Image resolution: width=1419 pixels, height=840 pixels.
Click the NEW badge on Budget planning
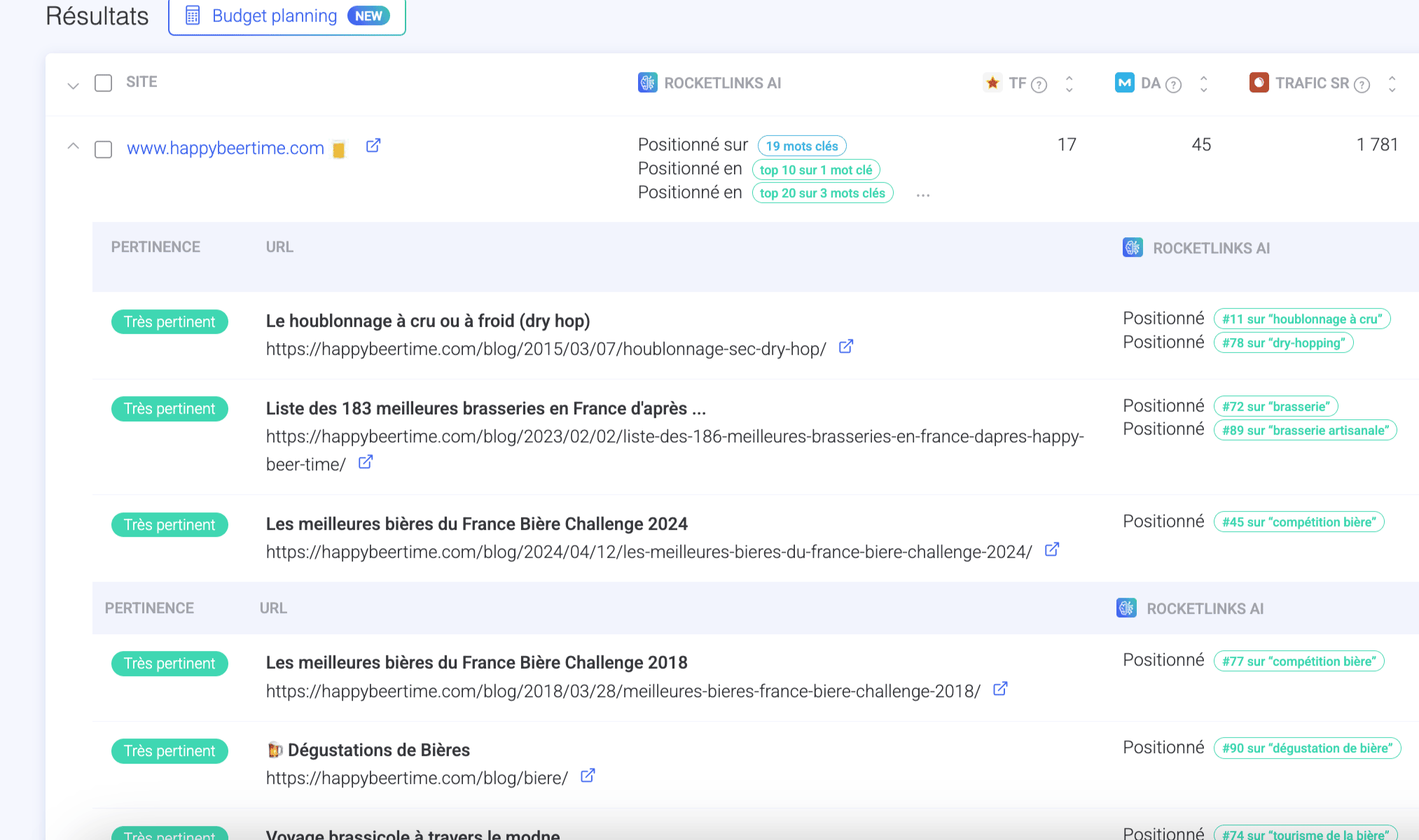click(368, 16)
